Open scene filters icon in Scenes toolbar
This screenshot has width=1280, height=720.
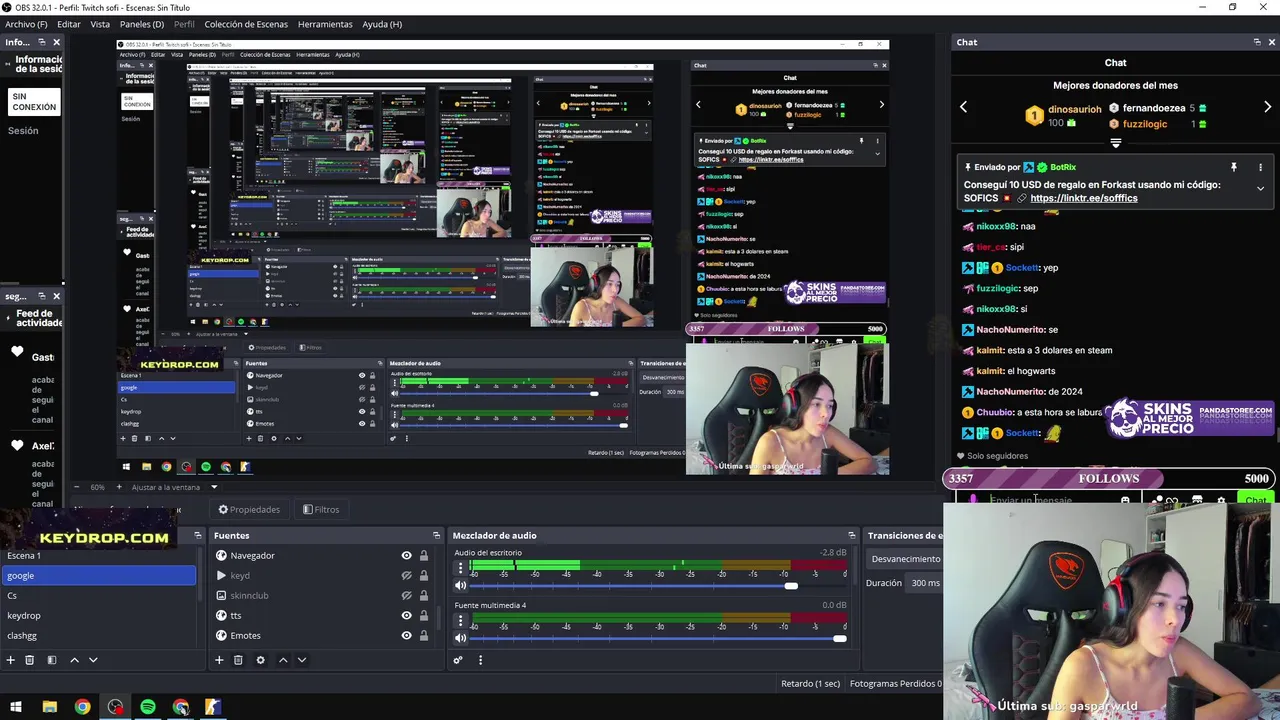click(x=51, y=660)
